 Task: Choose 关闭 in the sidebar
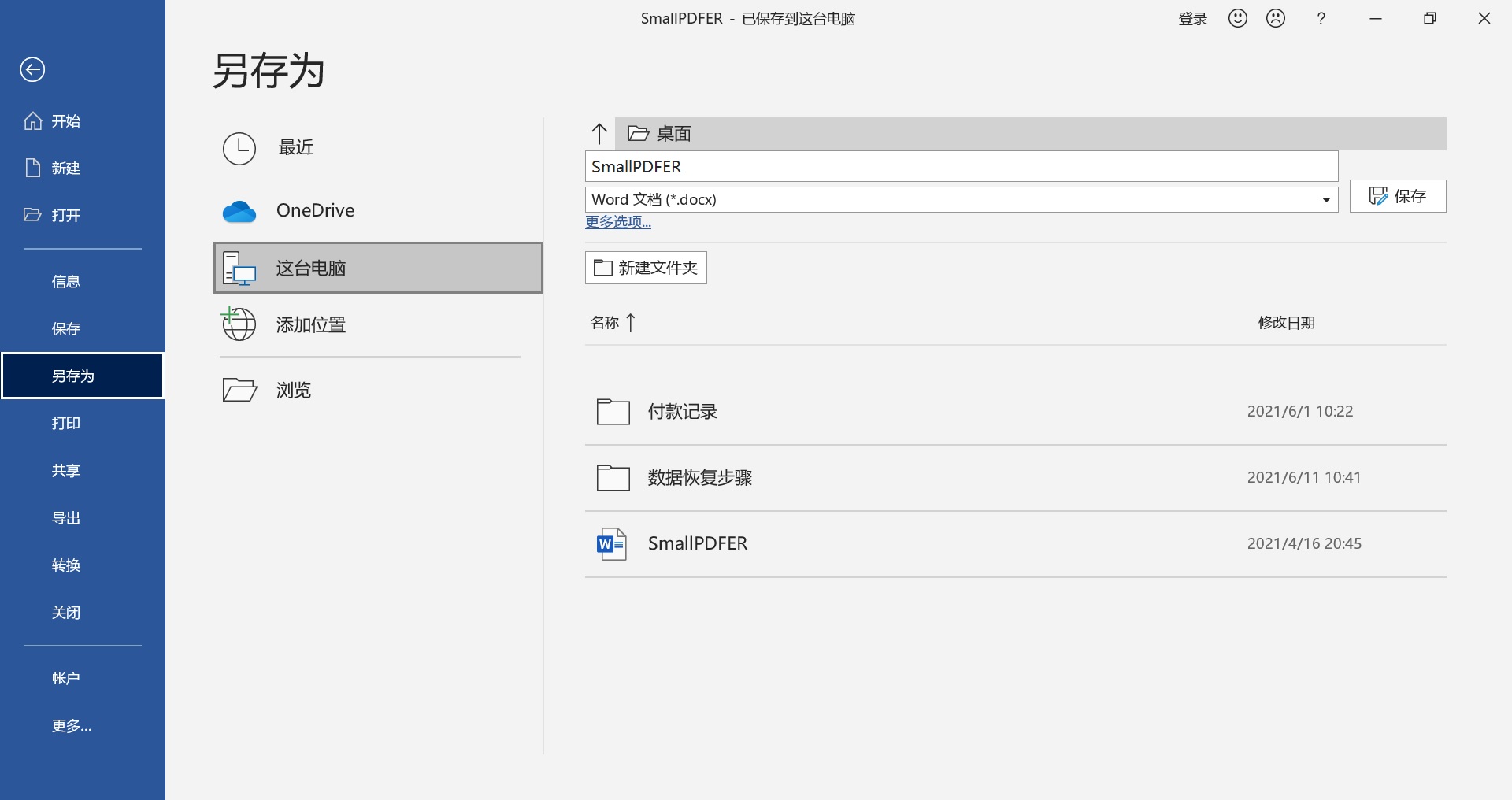click(x=66, y=613)
